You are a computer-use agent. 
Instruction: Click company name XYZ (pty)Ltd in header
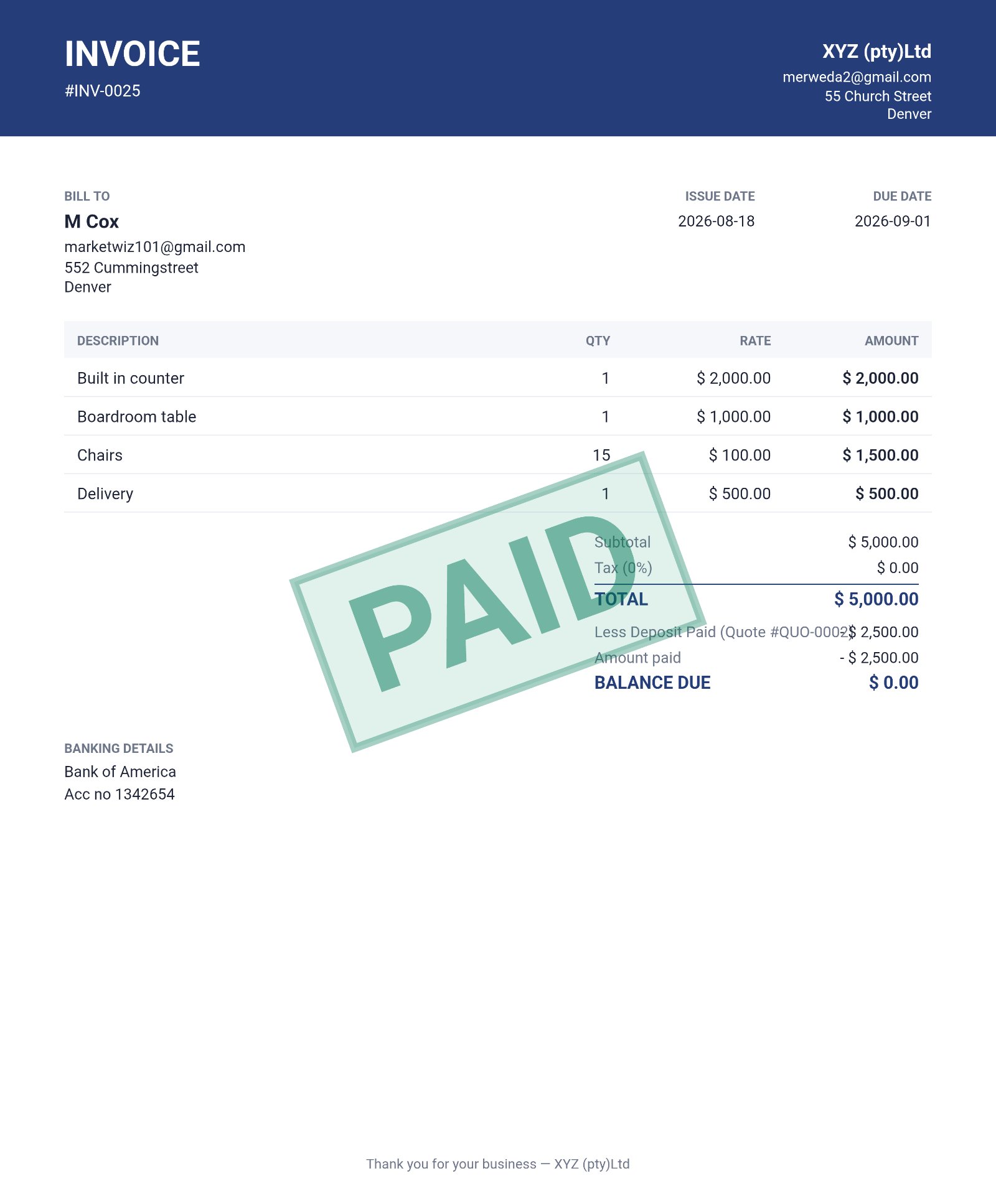click(876, 51)
